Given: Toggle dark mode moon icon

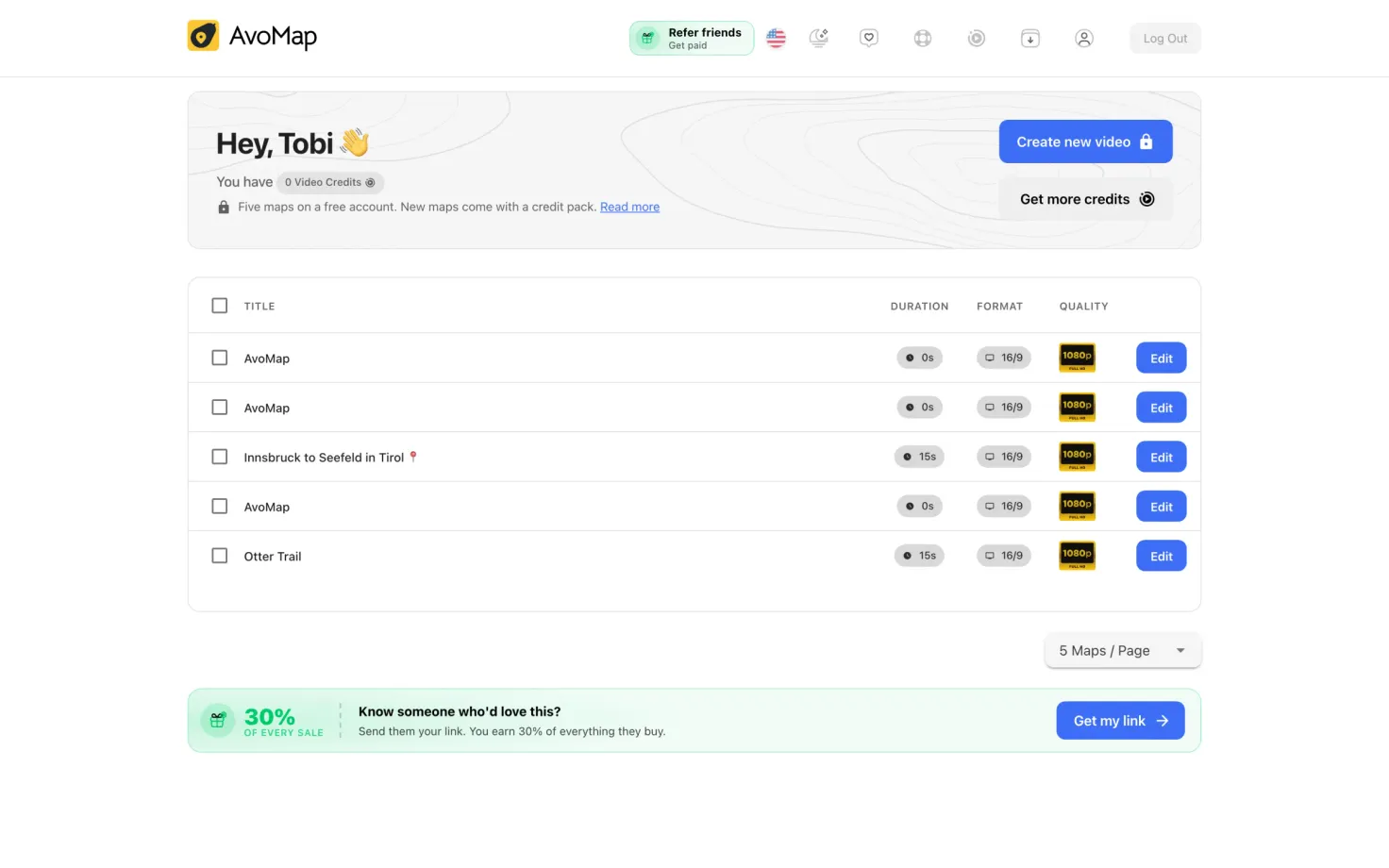Looking at the screenshot, I should click(819, 39).
